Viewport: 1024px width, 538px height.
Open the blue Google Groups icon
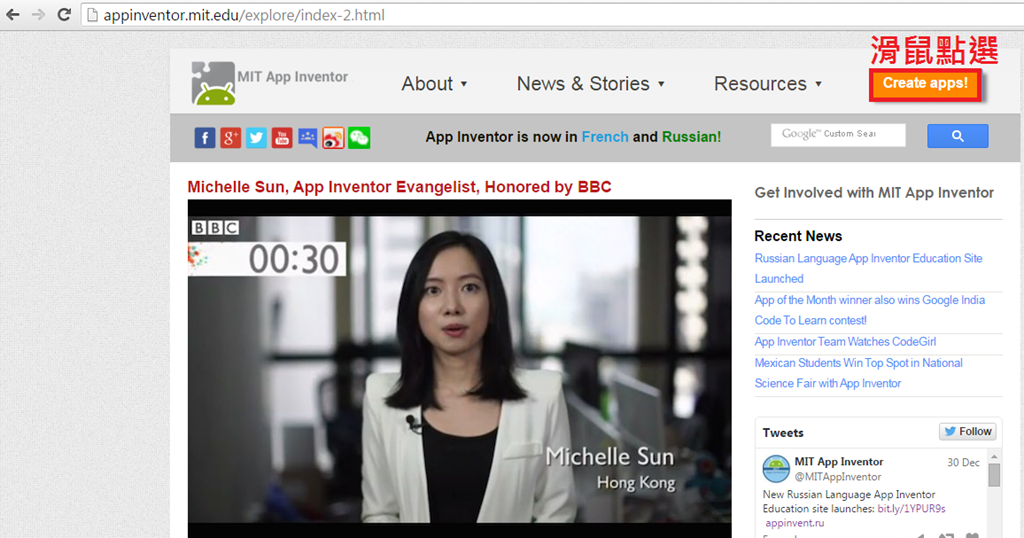click(308, 138)
